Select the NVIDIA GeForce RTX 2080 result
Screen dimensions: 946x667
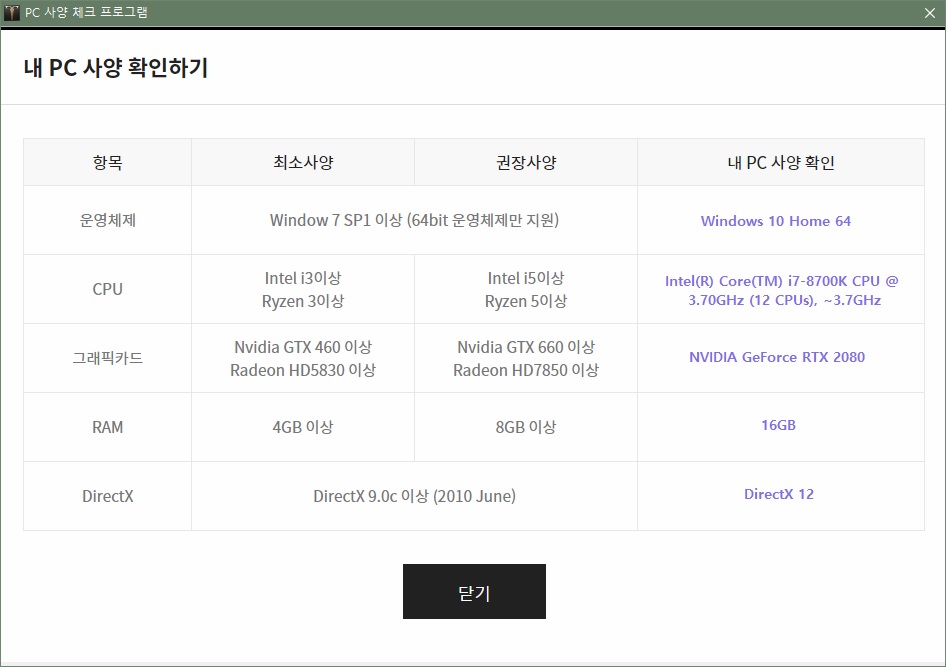pos(776,357)
